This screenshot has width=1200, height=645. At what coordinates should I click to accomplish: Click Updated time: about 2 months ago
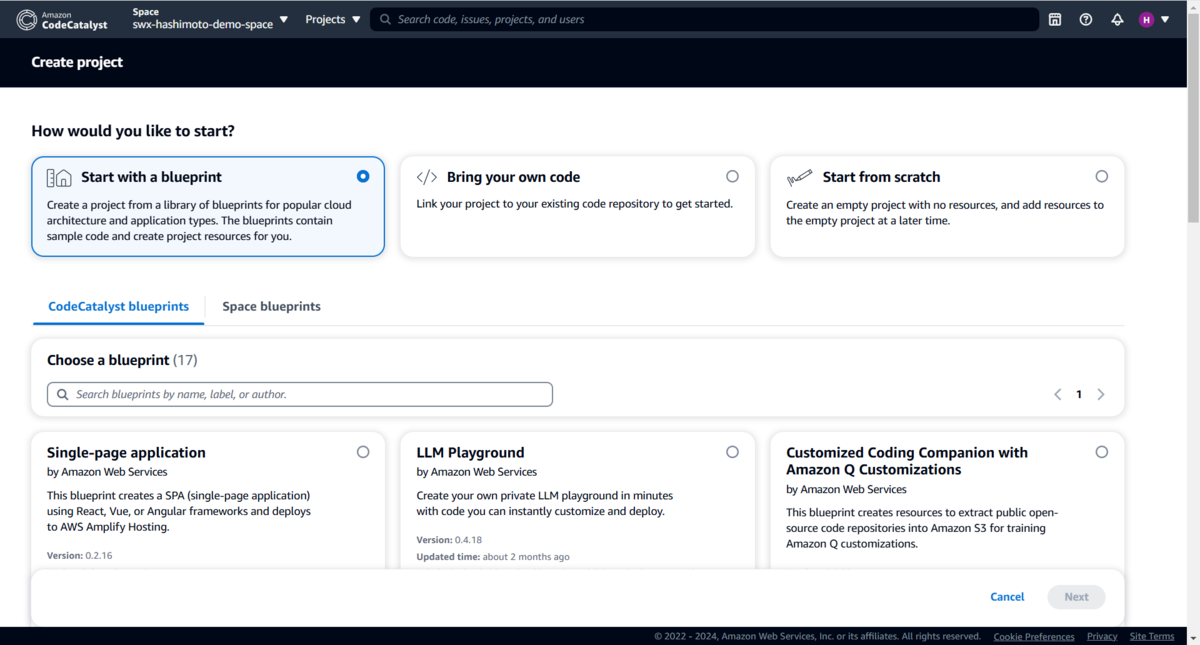pos(493,557)
